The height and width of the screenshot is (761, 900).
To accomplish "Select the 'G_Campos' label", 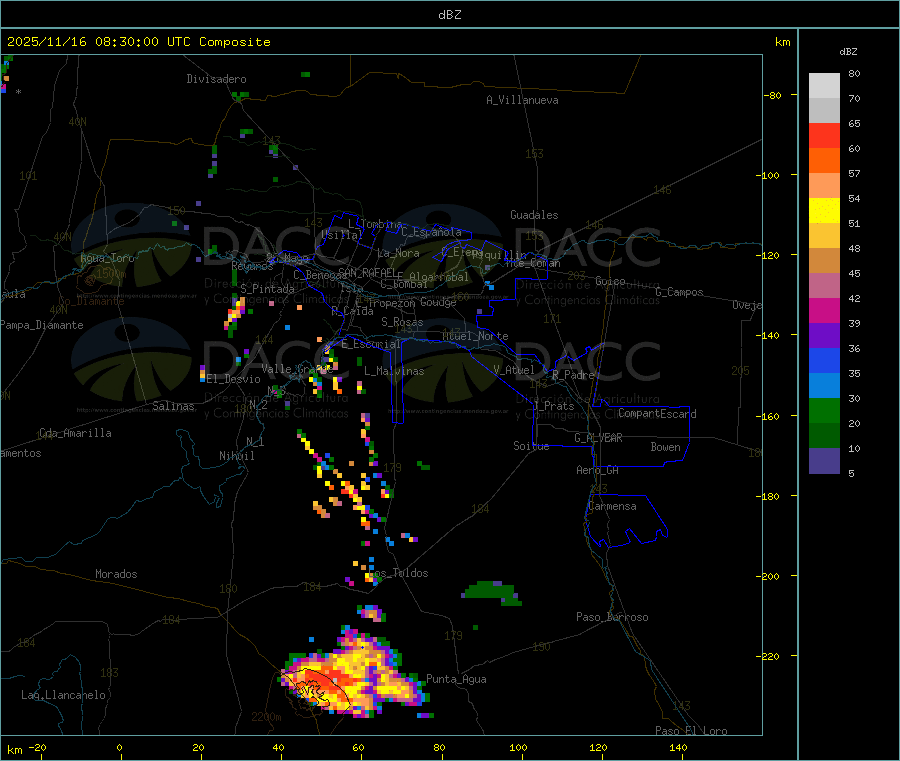I will (x=680, y=292).
